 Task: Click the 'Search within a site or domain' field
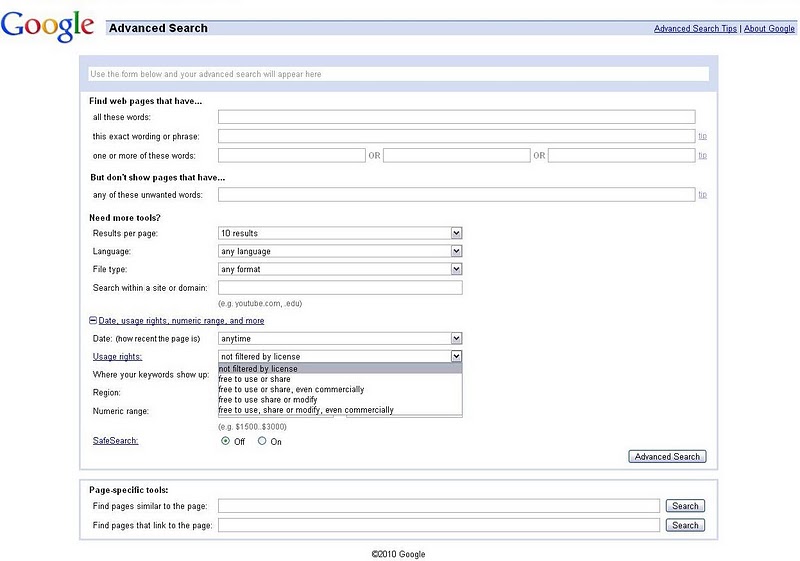point(340,288)
